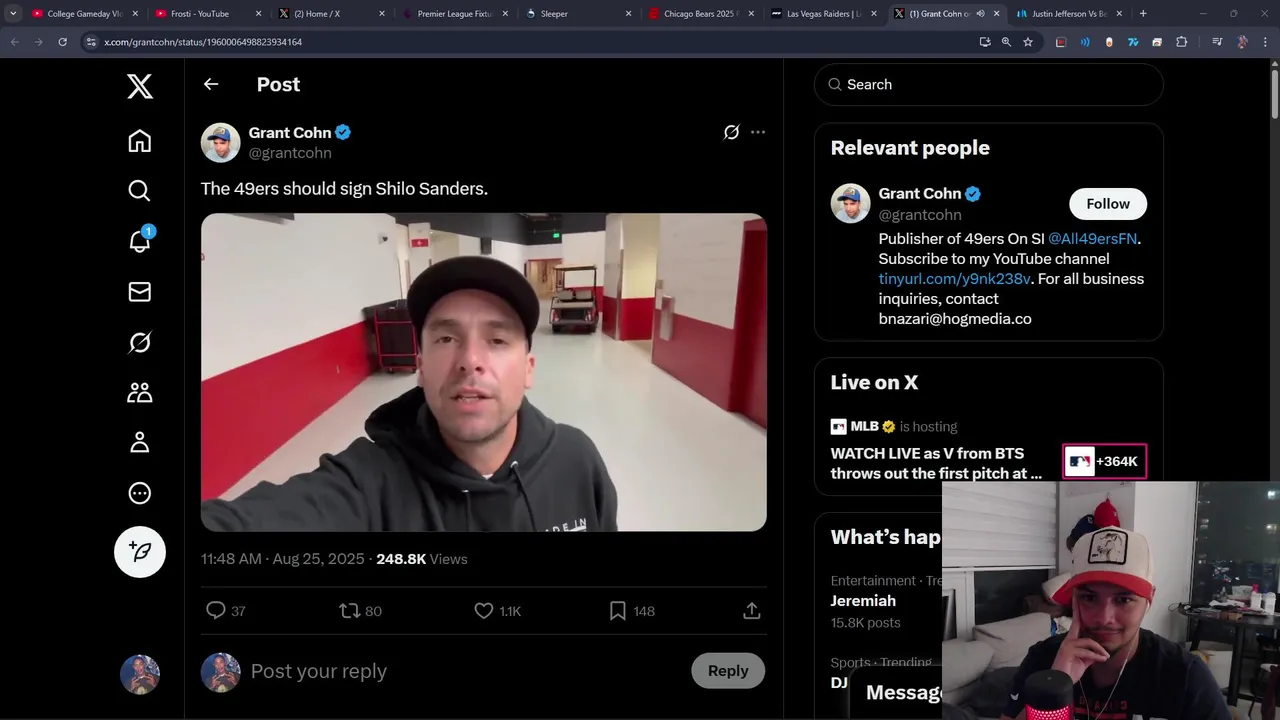
Task: Click the compose Post feather button
Action: [x=140, y=552]
